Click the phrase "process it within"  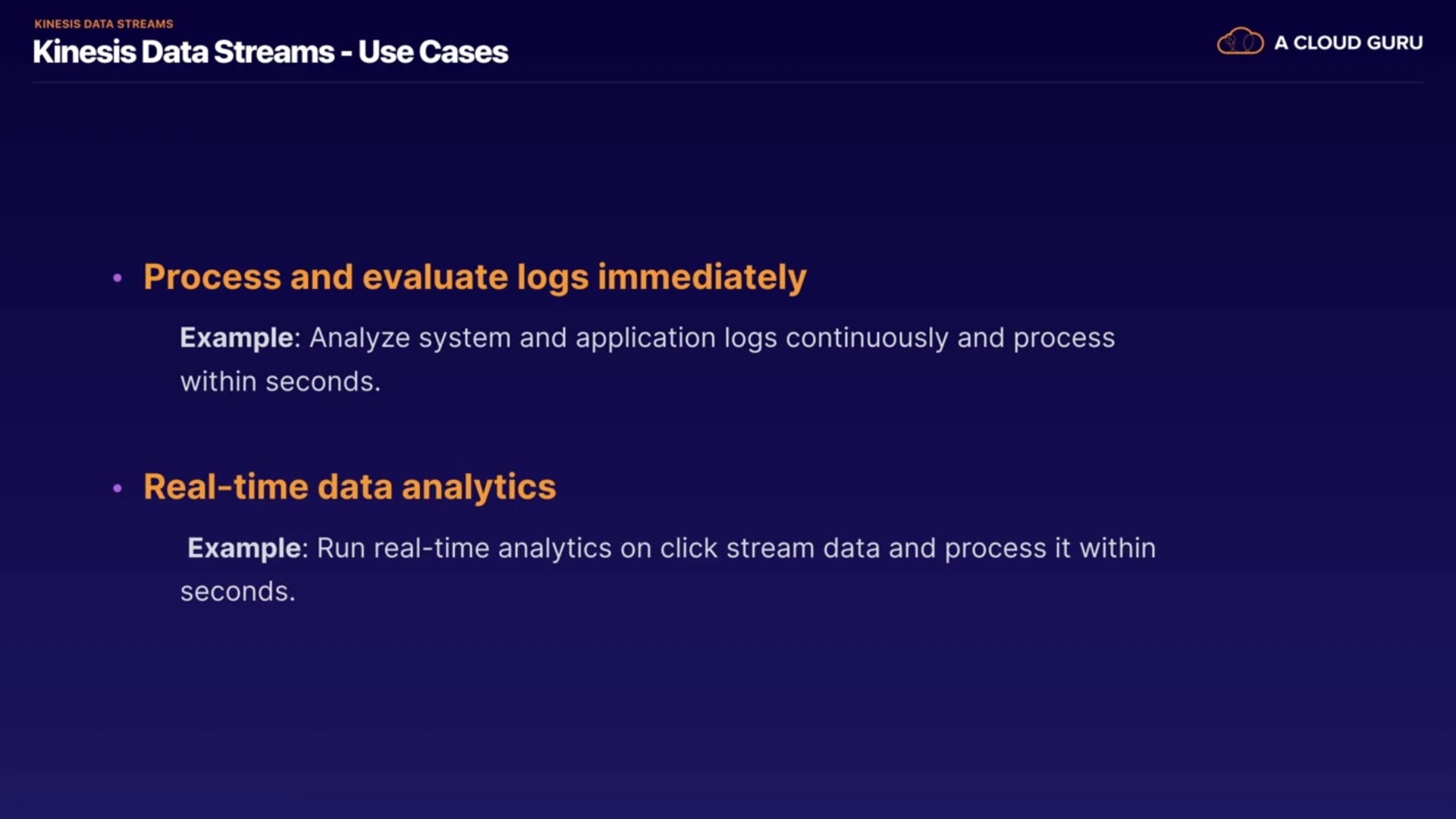tap(1050, 548)
